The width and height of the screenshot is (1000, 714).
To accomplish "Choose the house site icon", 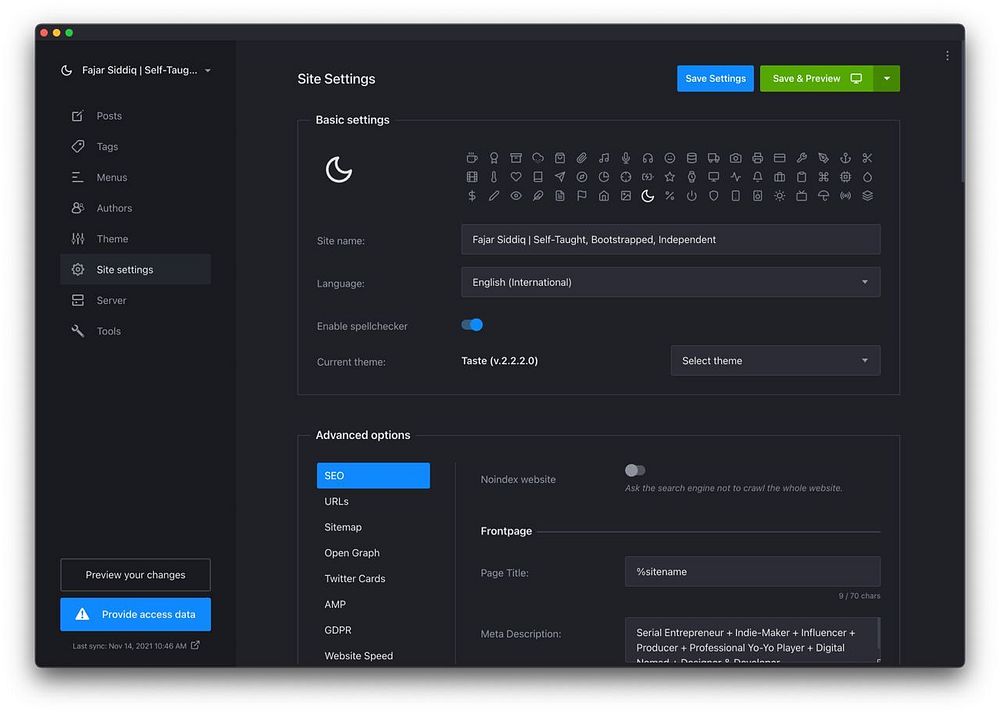I will pyautogui.click(x=604, y=196).
